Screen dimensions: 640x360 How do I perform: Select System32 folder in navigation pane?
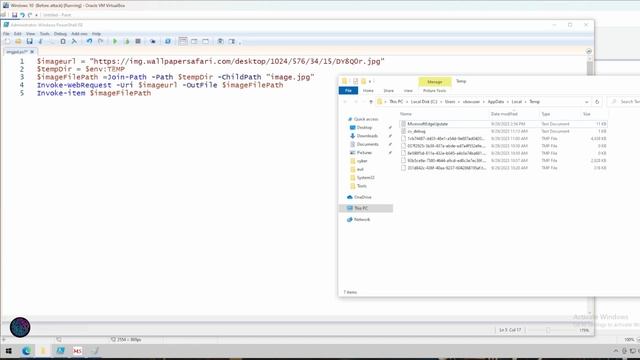click(x=362, y=178)
